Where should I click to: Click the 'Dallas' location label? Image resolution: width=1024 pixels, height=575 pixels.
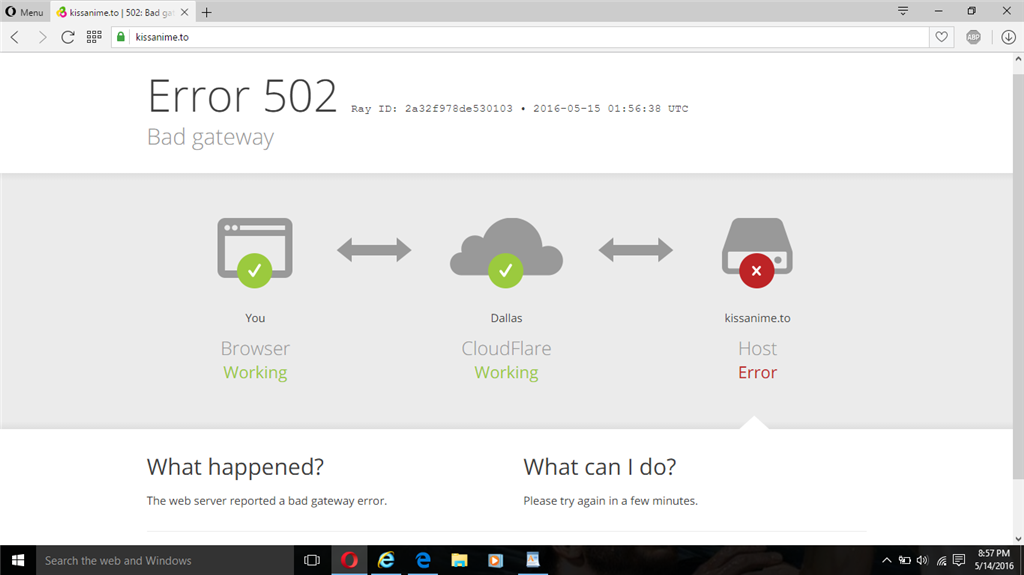(506, 318)
